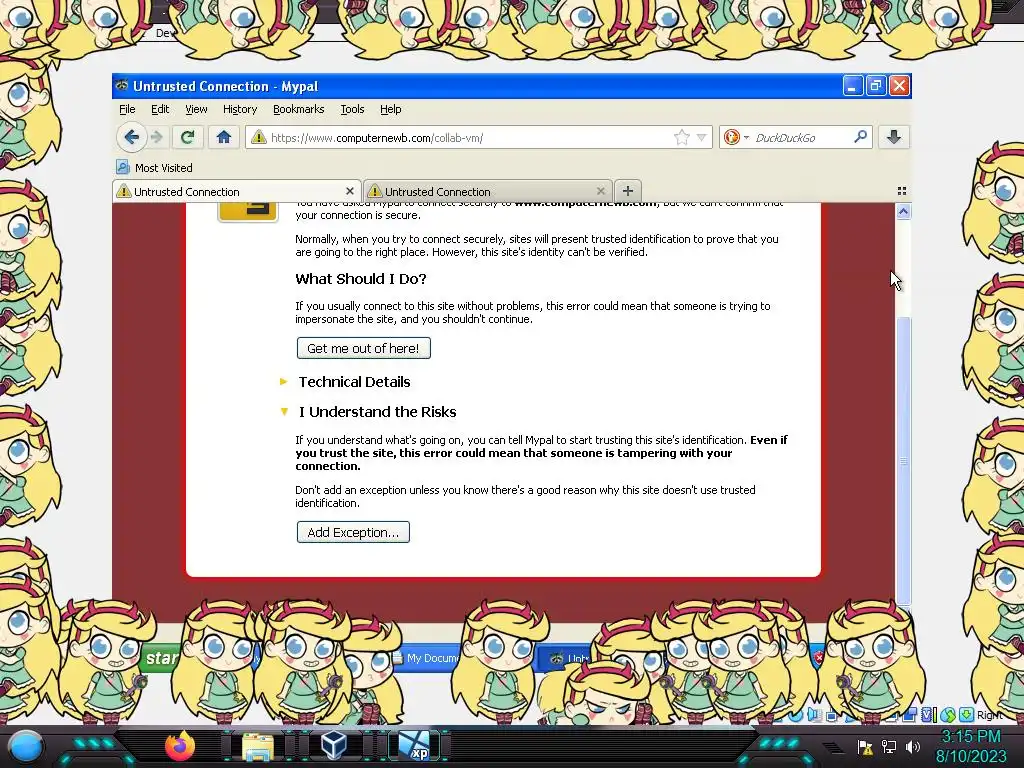Click the Get me out of here! button
This screenshot has height=768, width=1024.
364,348
